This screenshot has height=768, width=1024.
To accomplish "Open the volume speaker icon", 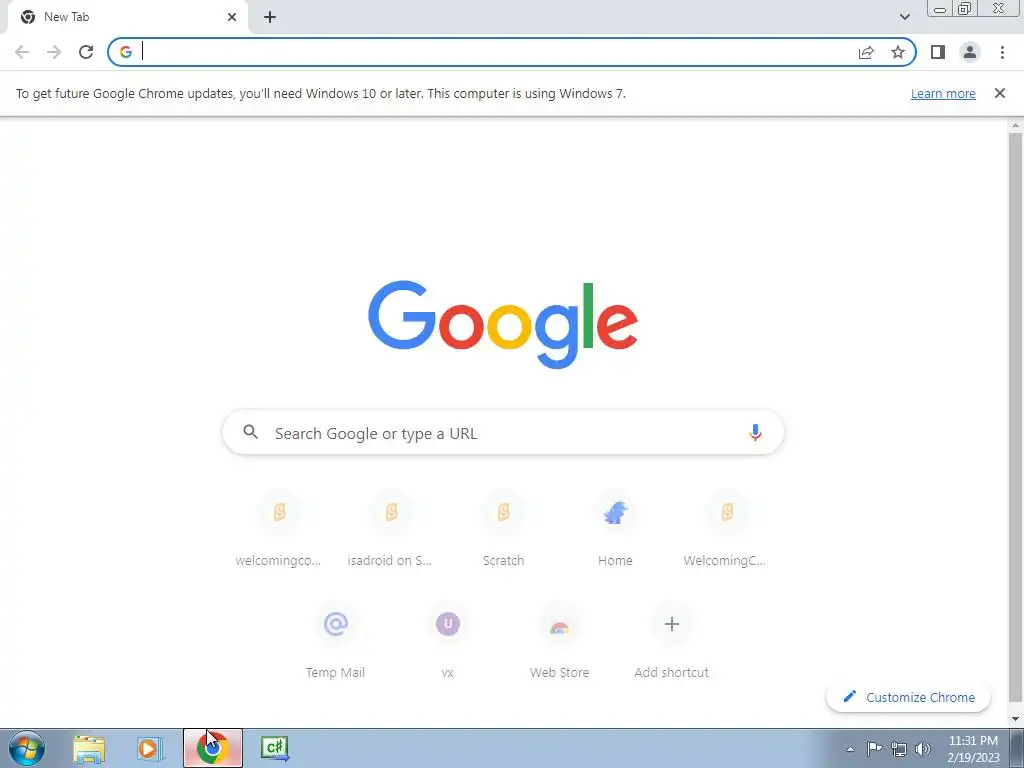I will (923, 749).
